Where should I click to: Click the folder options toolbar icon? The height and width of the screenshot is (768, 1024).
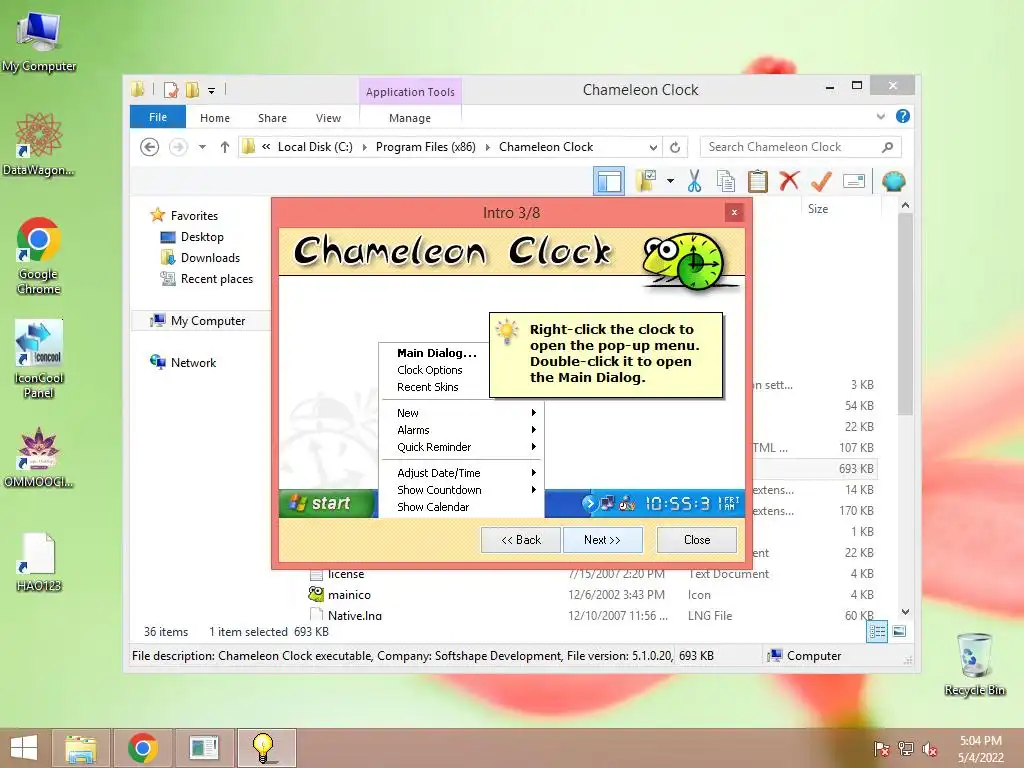point(646,181)
